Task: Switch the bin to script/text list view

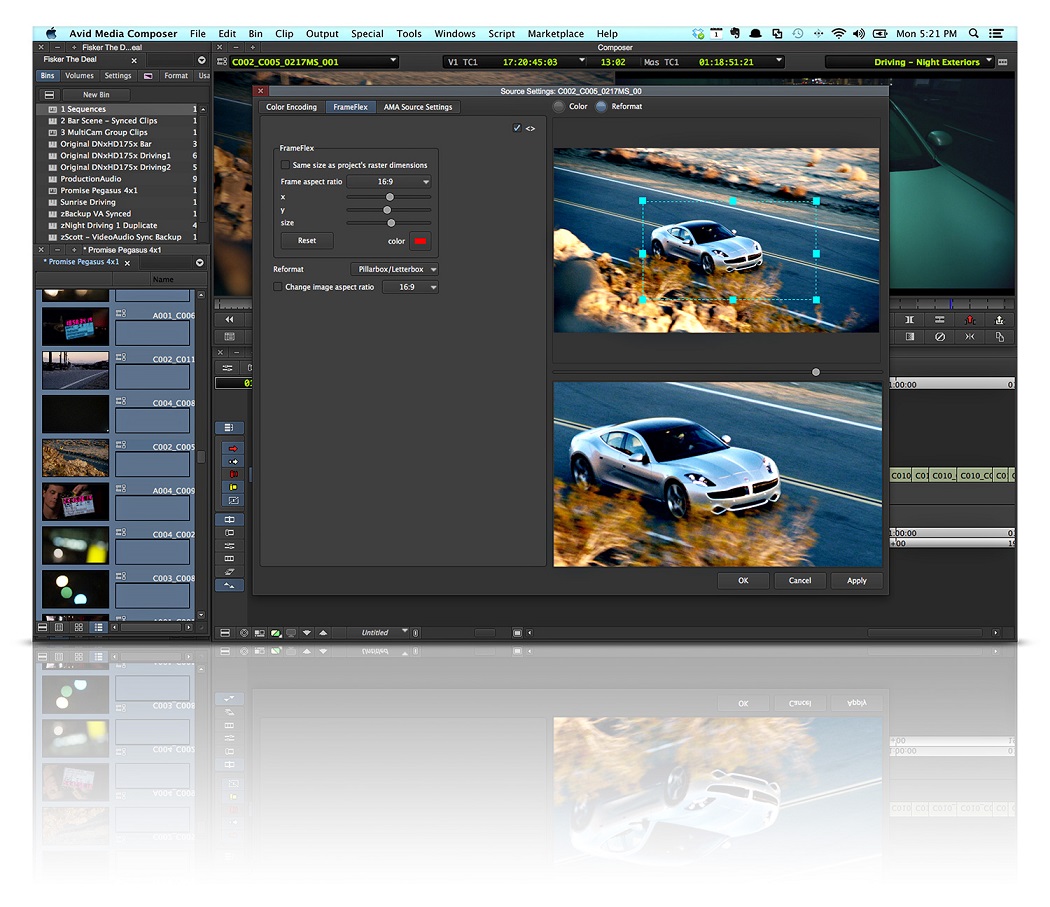Action: 98,628
